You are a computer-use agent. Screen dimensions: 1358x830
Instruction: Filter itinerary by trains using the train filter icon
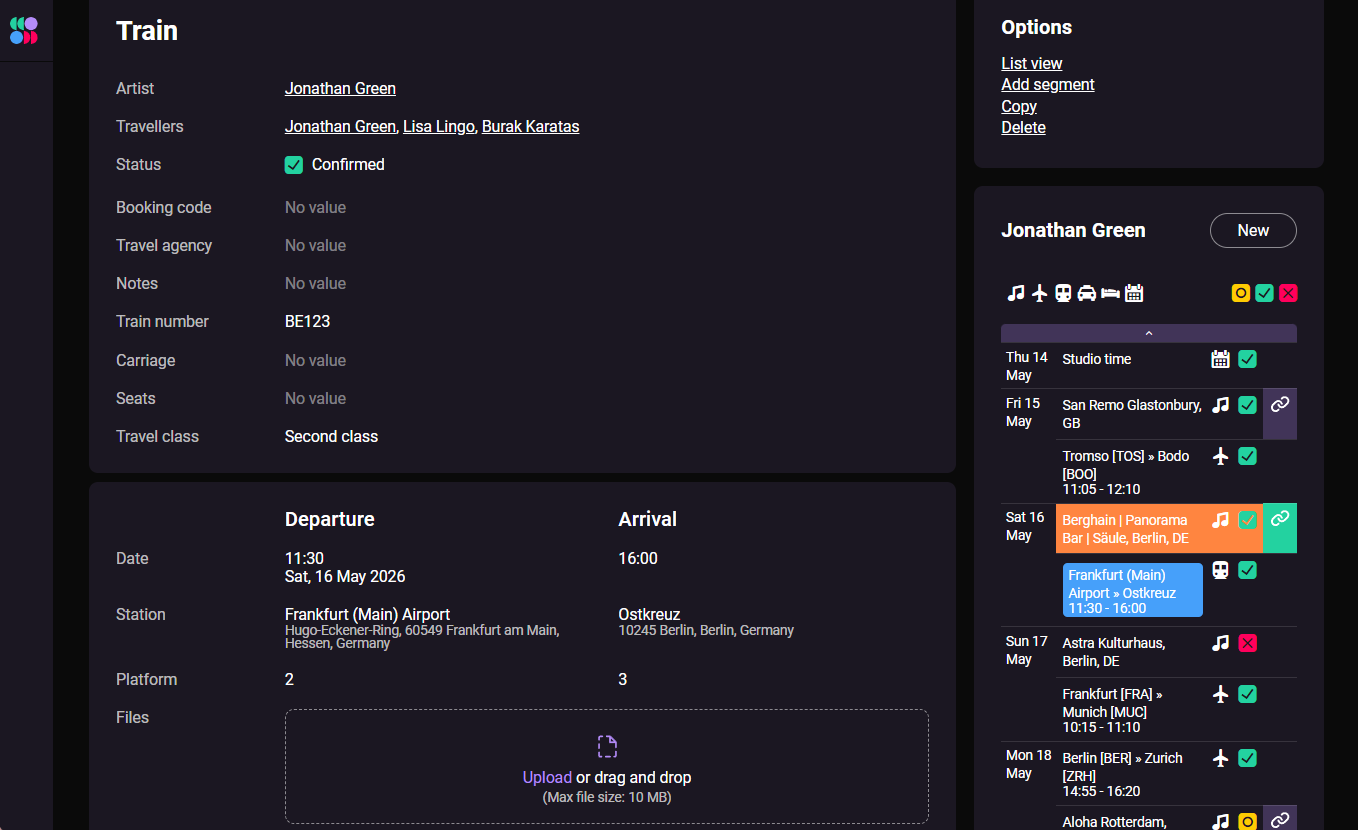pyautogui.click(x=1063, y=293)
